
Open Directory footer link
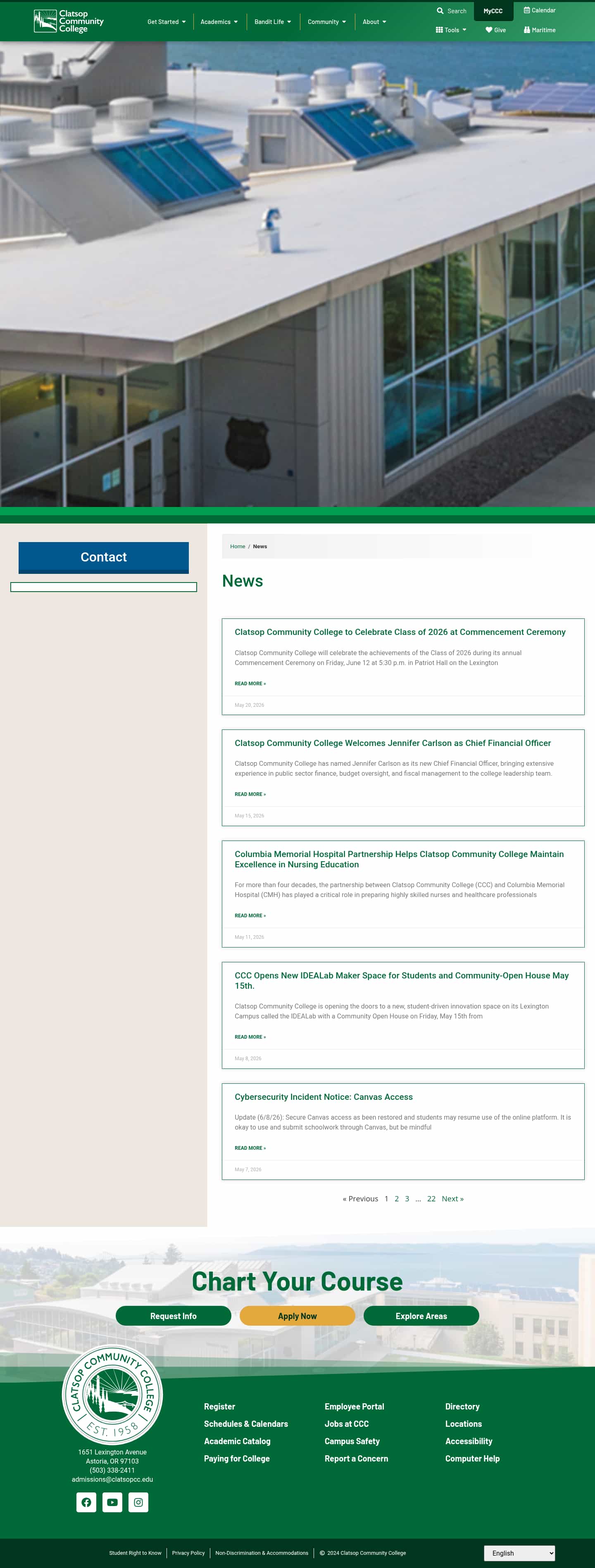point(462,1407)
